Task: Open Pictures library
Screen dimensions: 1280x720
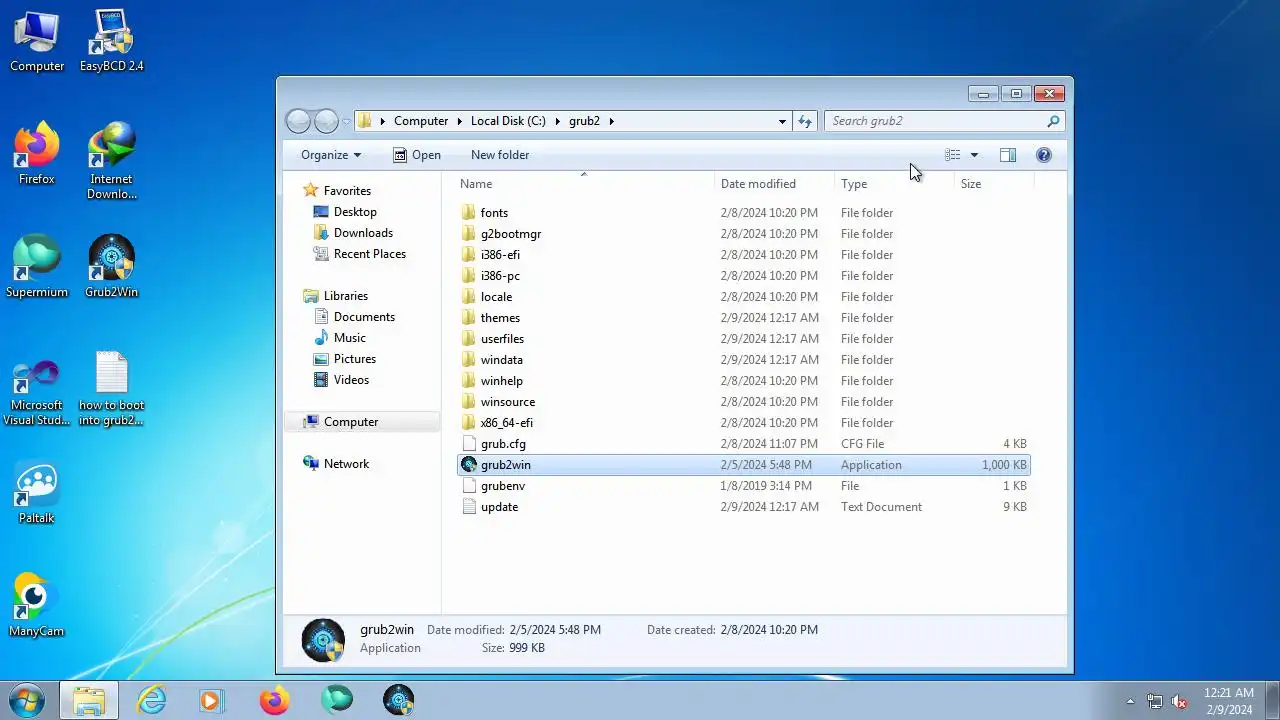Action: (x=355, y=359)
